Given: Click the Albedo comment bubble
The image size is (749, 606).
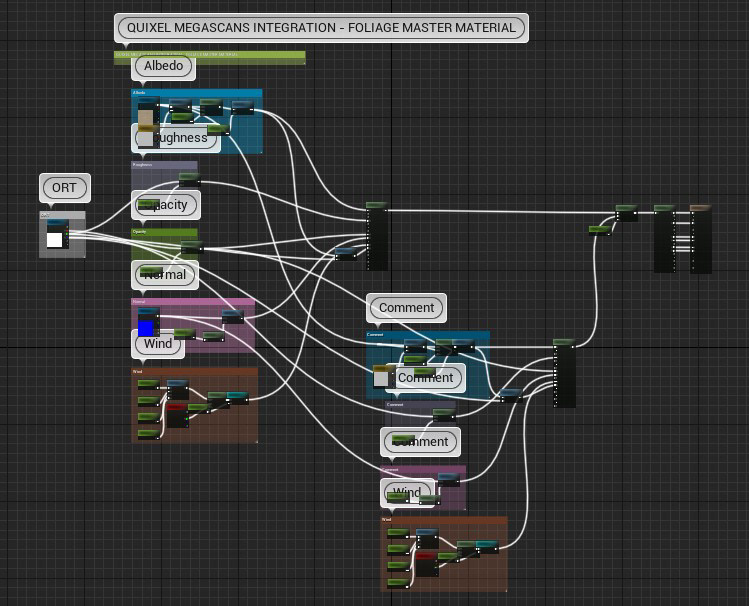Looking at the screenshot, I should click(163, 65).
